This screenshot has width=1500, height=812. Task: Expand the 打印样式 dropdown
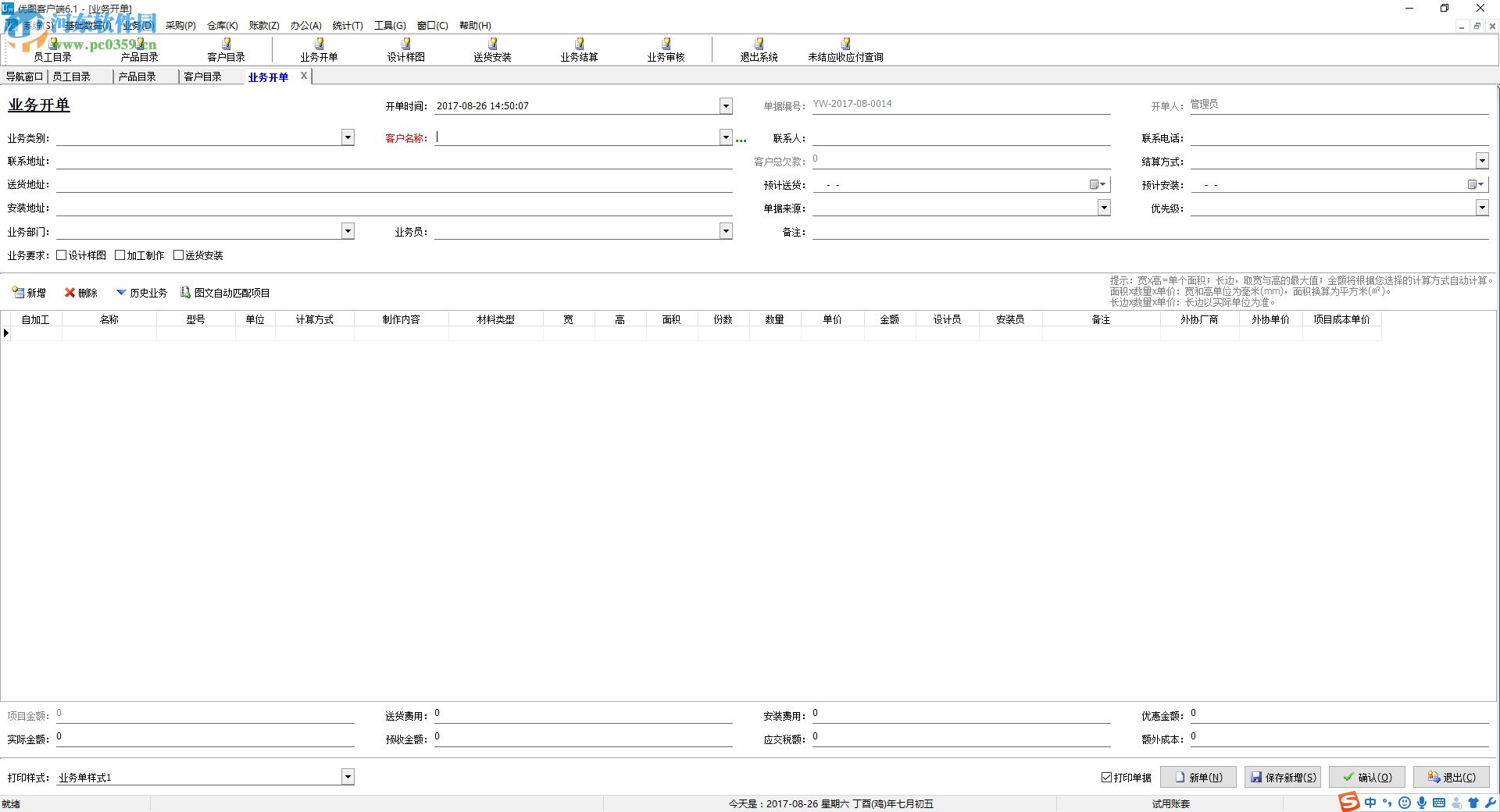point(348,777)
